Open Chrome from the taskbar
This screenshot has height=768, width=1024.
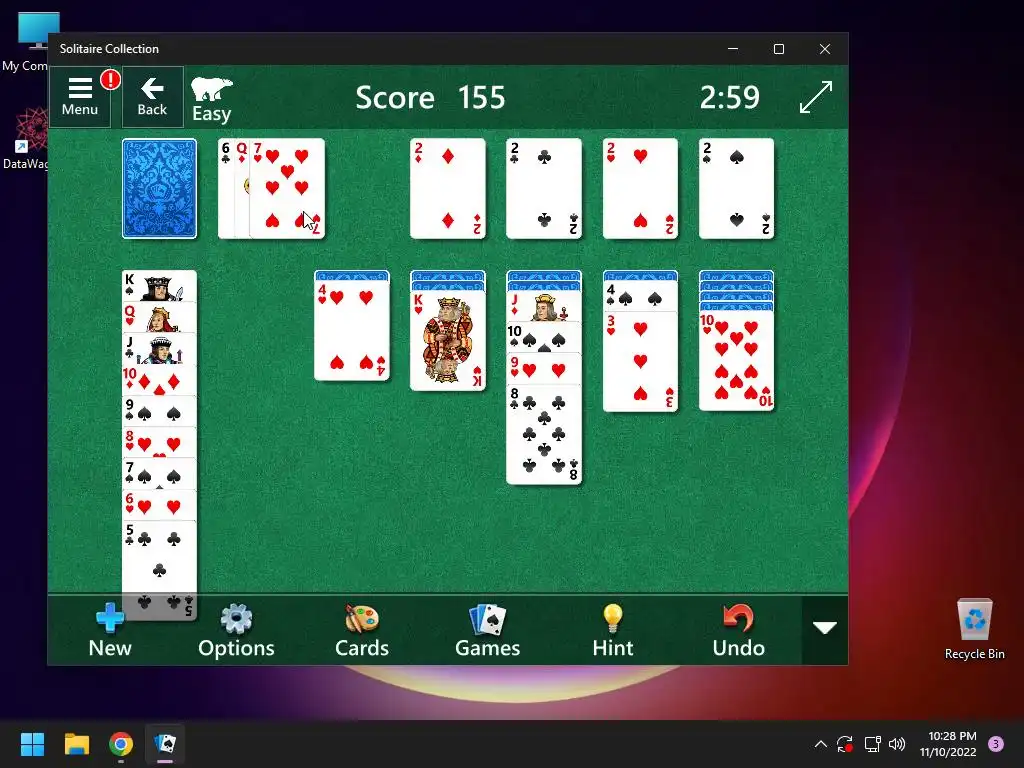[121, 744]
